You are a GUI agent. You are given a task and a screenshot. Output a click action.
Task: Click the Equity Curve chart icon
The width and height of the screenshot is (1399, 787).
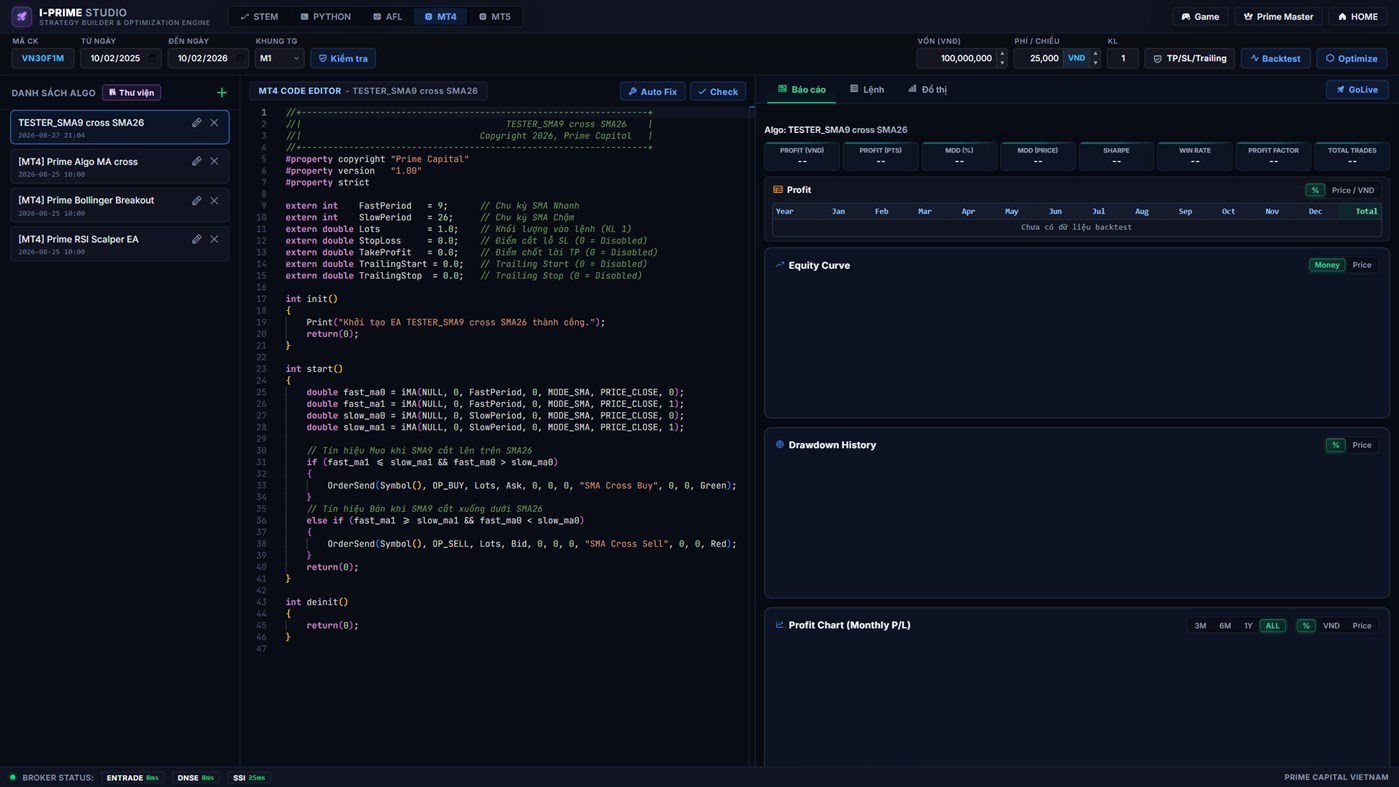click(779, 265)
